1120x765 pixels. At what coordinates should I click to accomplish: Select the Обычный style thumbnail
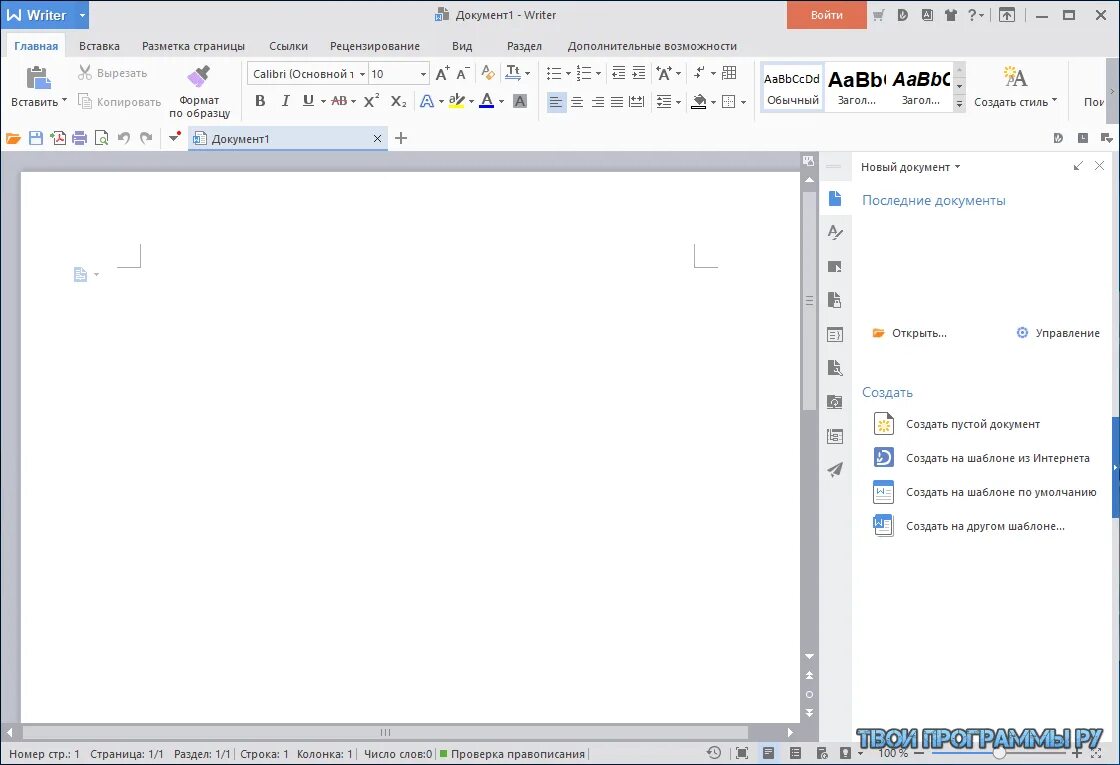tap(792, 87)
